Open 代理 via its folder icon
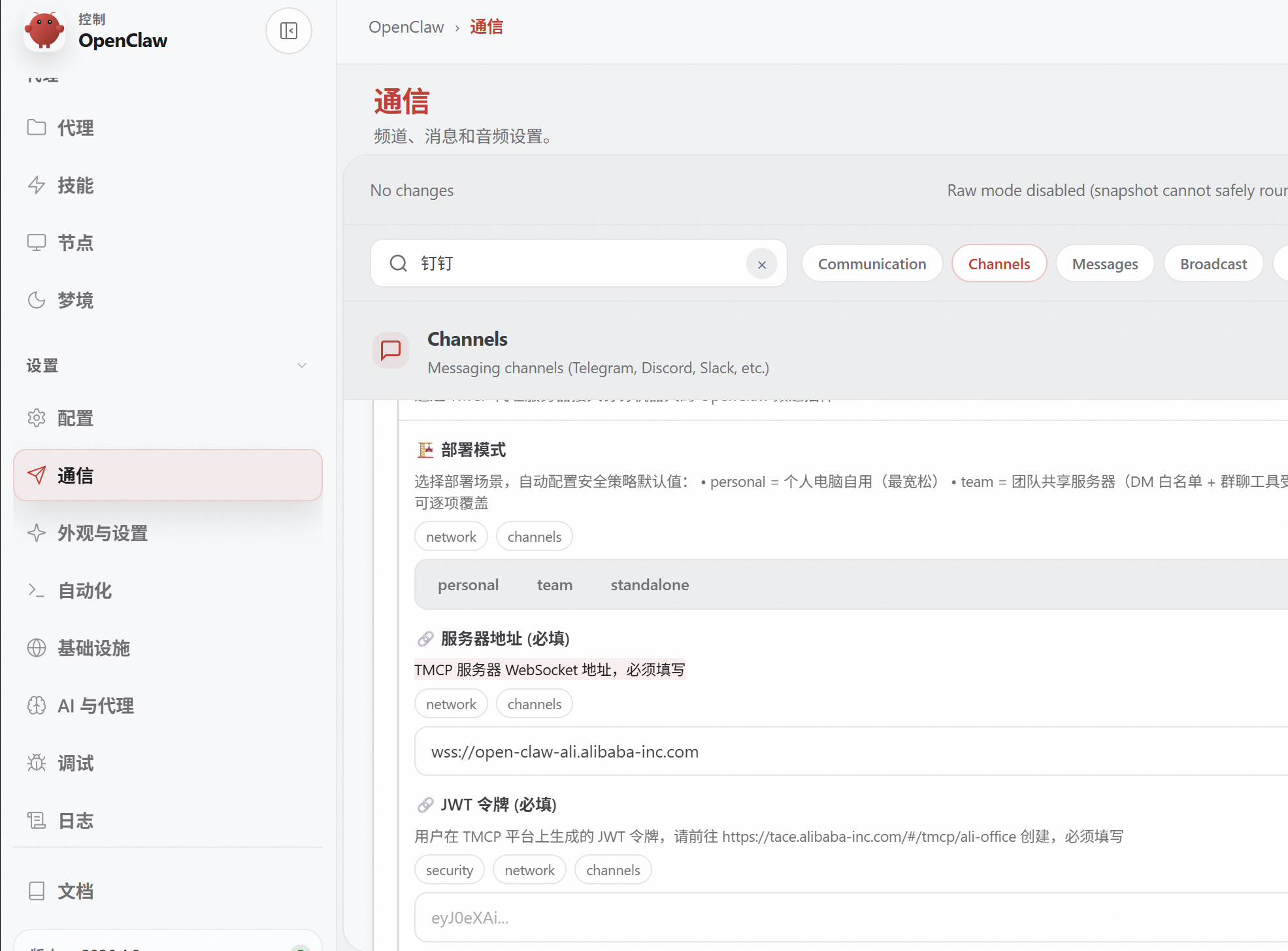Viewport: 1288px width, 951px height. coord(37,127)
